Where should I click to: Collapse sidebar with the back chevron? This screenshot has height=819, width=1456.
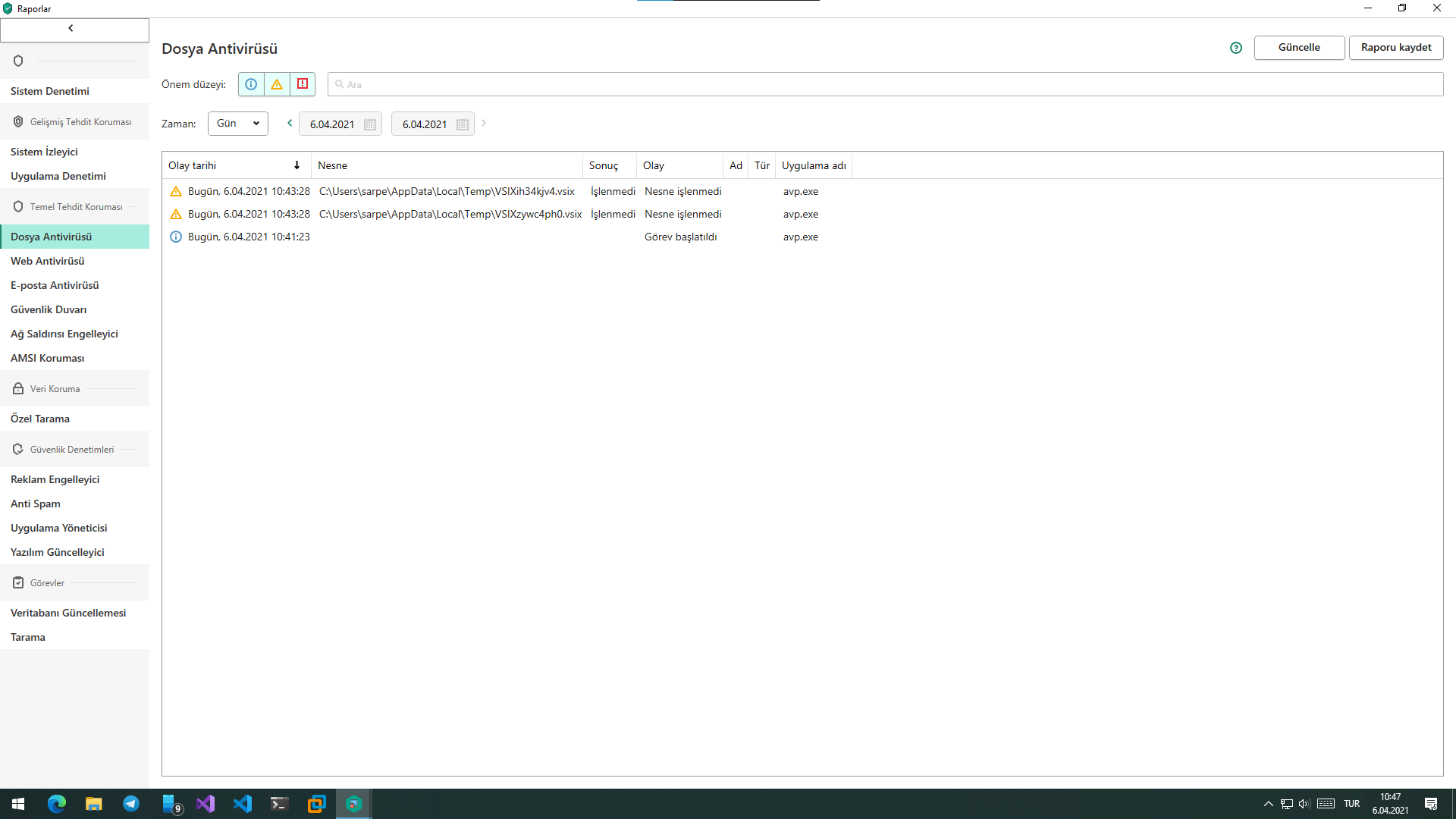tap(71, 29)
